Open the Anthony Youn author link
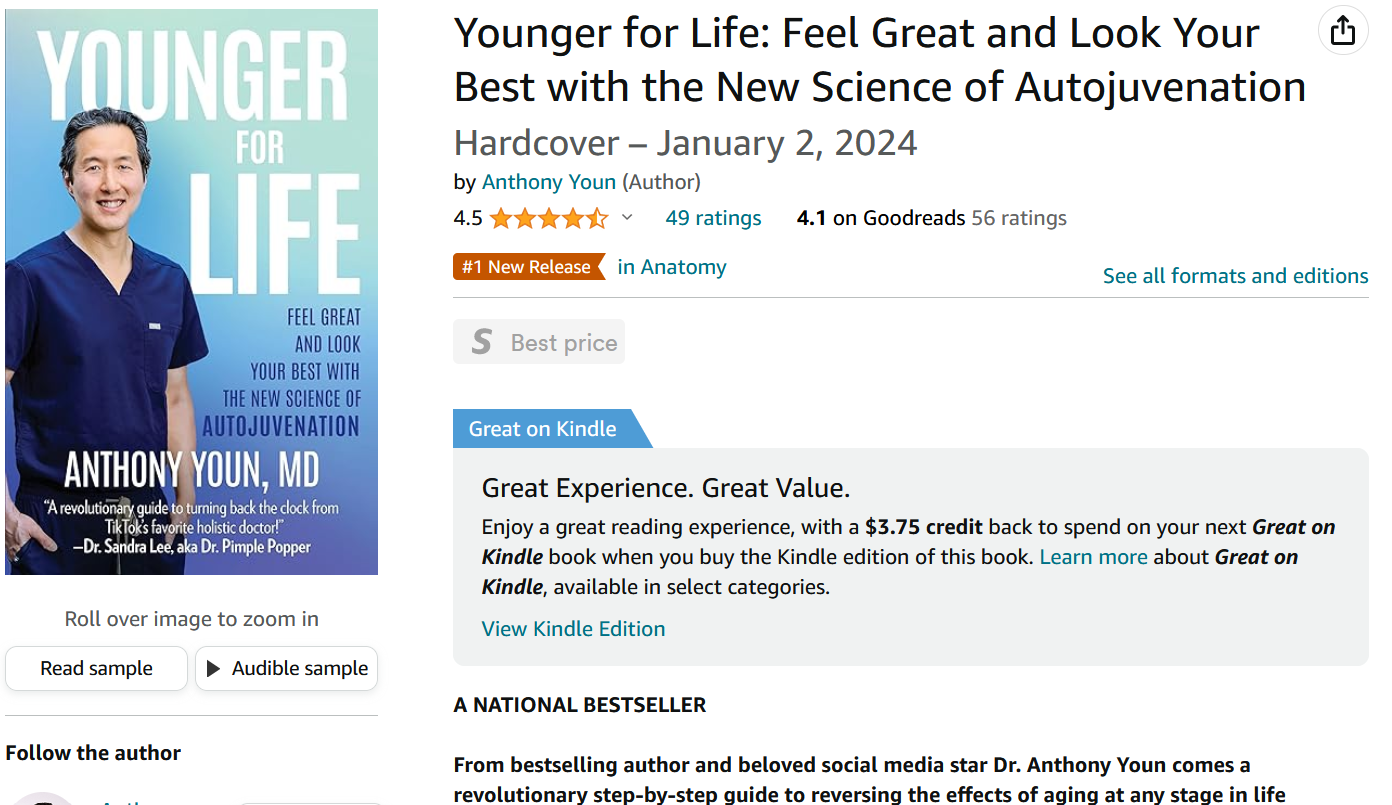 (549, 182)
